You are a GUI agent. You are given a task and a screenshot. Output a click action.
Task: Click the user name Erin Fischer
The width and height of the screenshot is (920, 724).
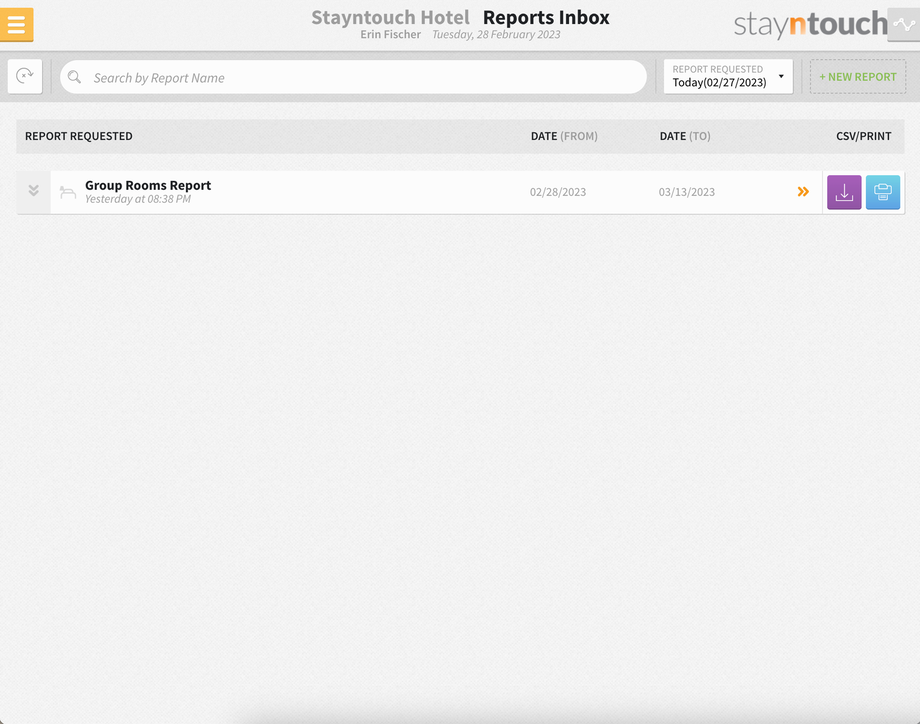[390, 35]
